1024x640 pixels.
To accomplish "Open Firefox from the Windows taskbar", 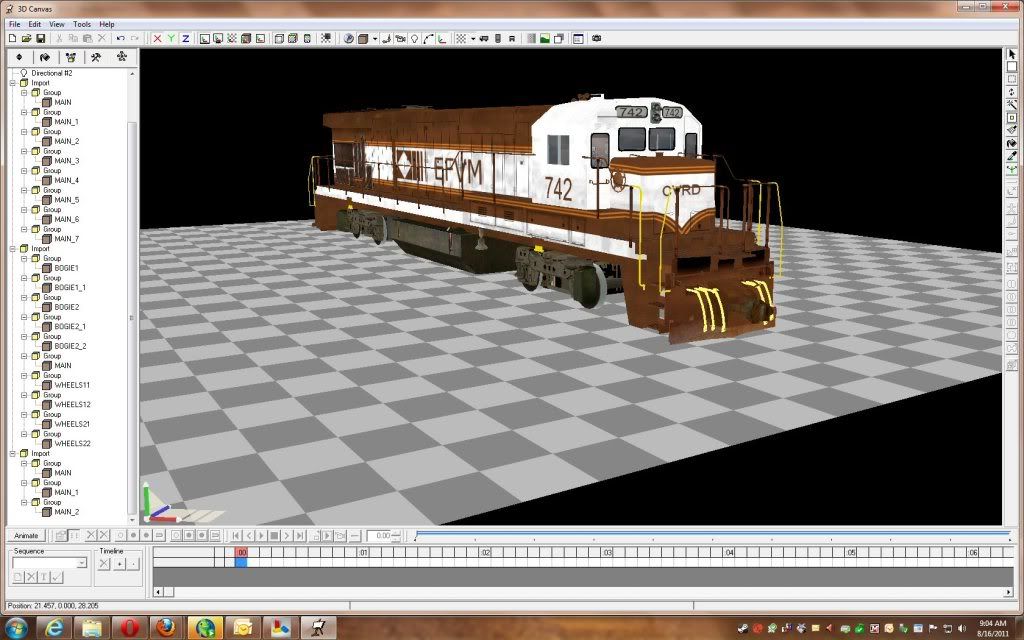I will (x=165, y=627).
